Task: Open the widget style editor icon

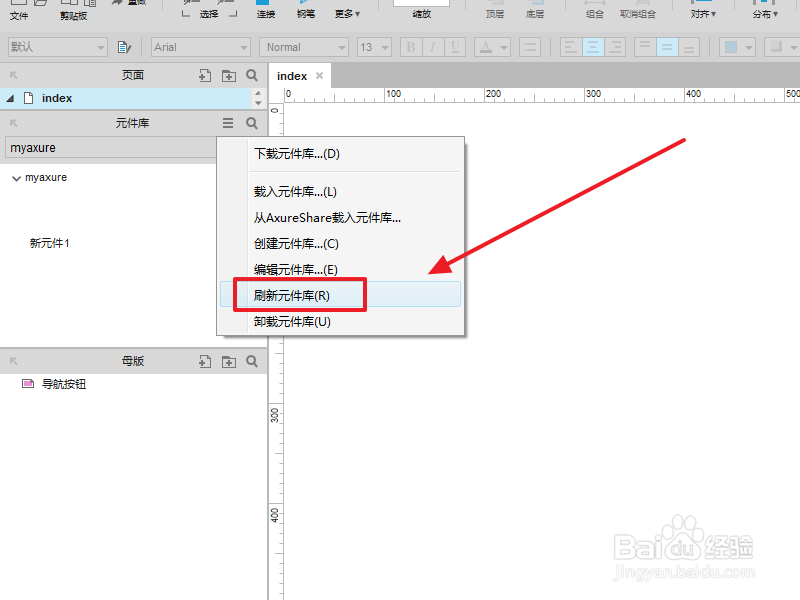Action: click(124, 47)
